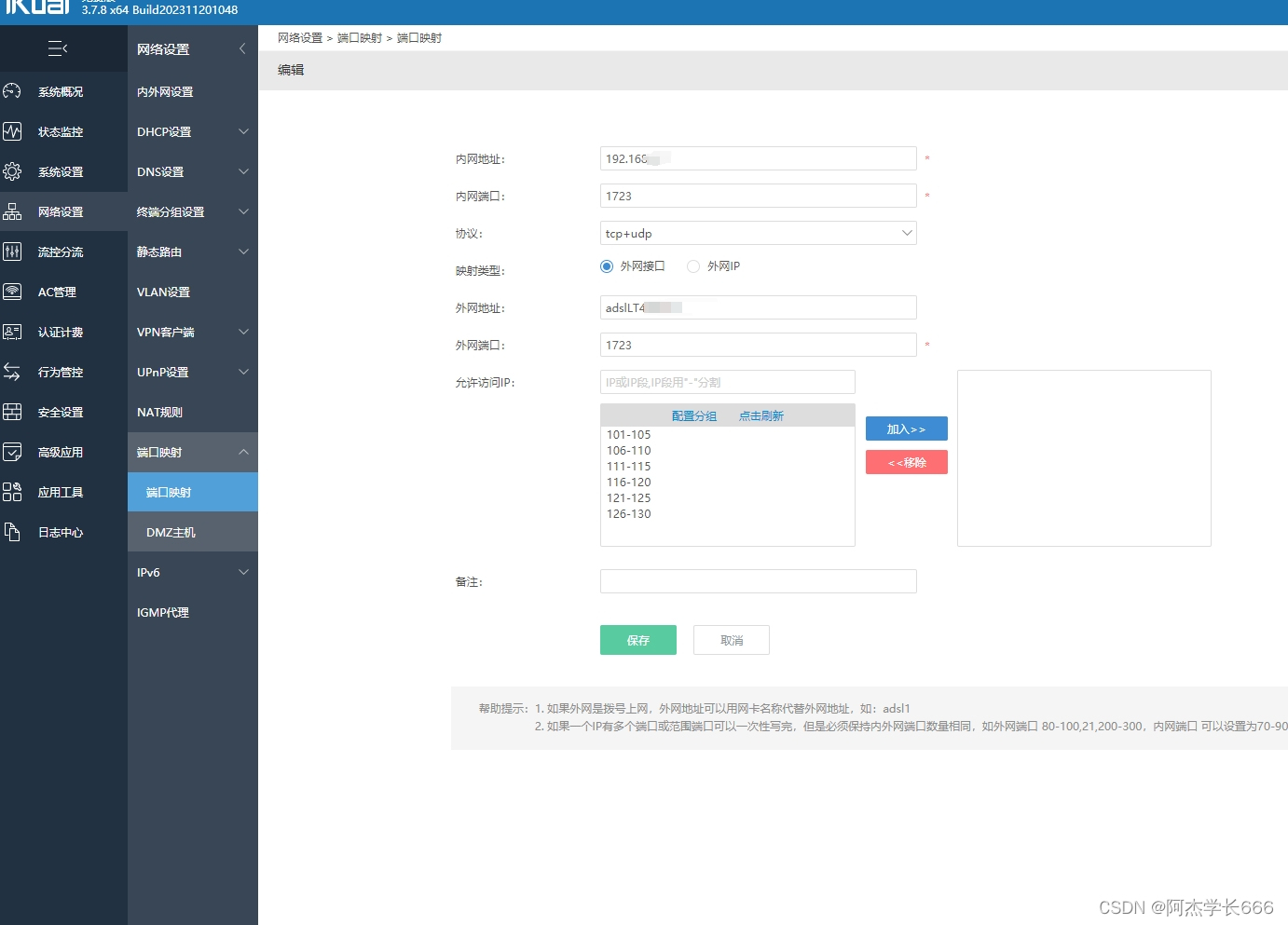Open NAT规则 menu item

click(192, 412)
